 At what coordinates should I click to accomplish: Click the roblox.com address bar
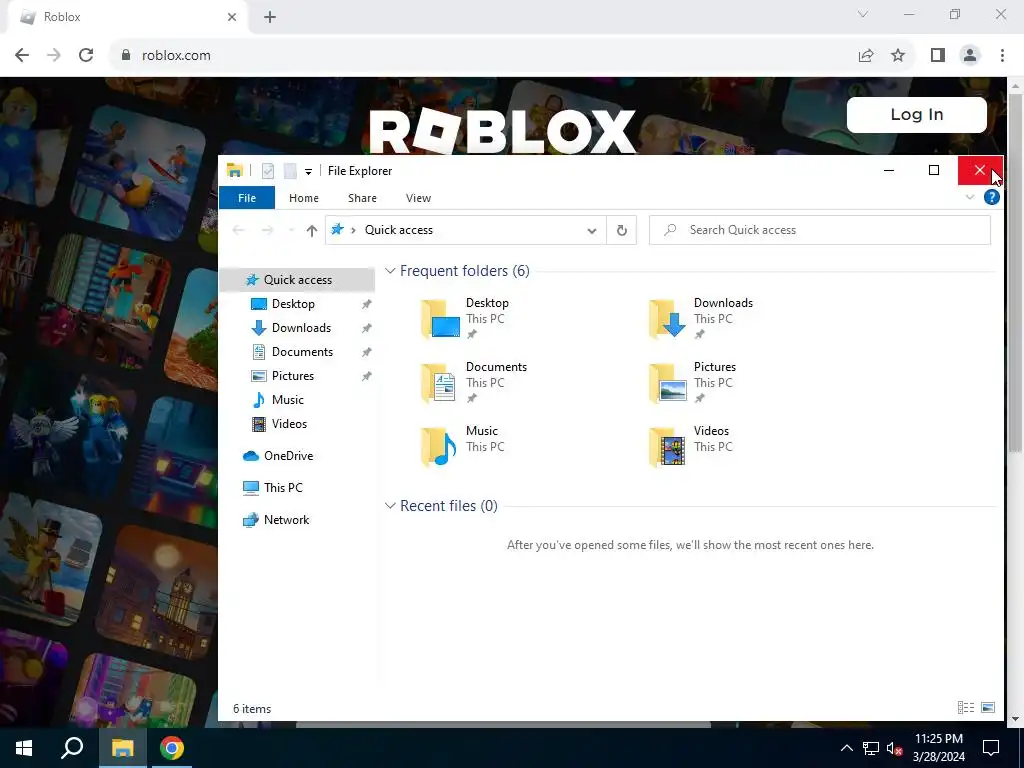483,55
